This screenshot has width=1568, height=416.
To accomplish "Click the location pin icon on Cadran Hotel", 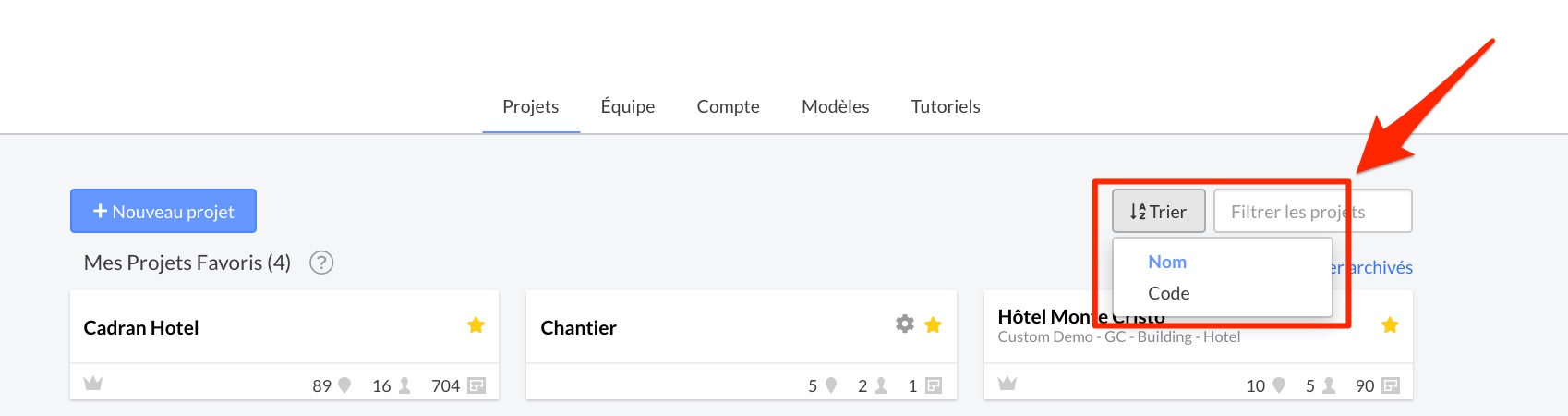I will [x=344, y=385].
